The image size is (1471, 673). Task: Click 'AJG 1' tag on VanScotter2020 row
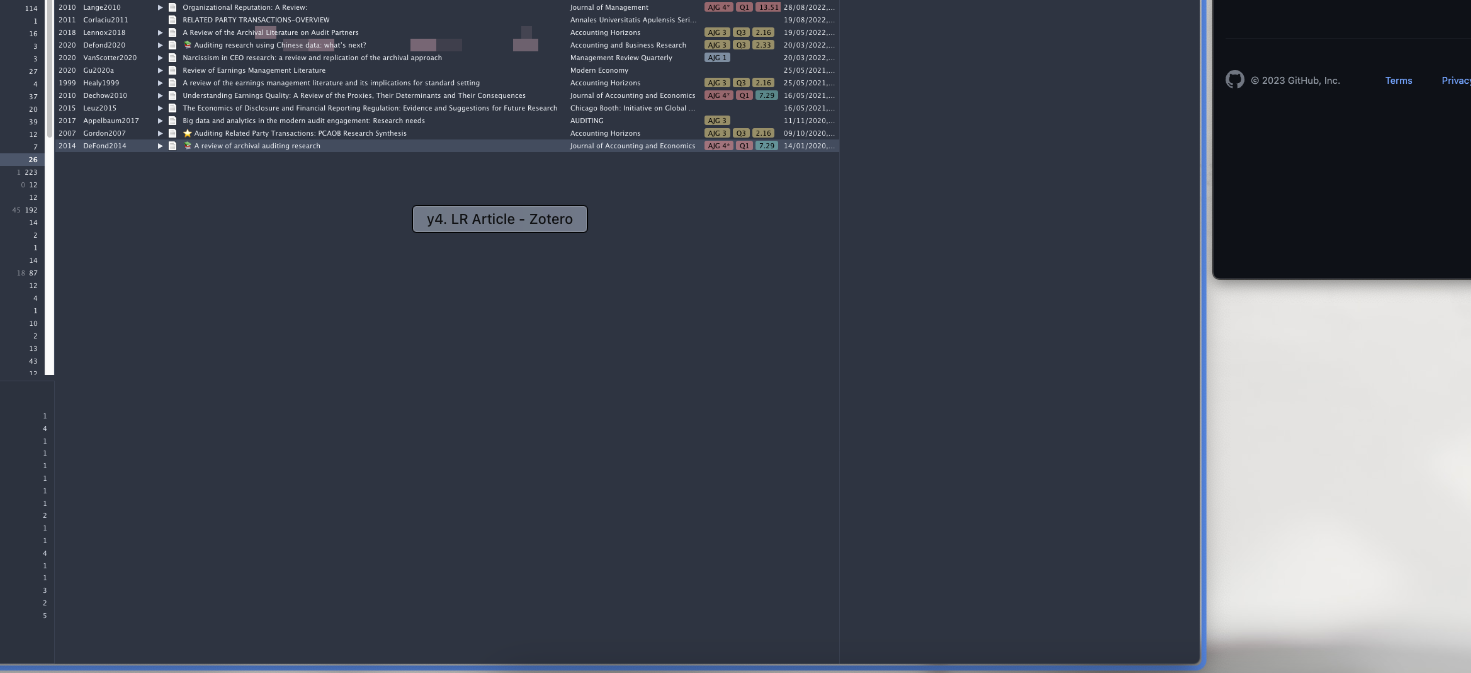point(717,57)
